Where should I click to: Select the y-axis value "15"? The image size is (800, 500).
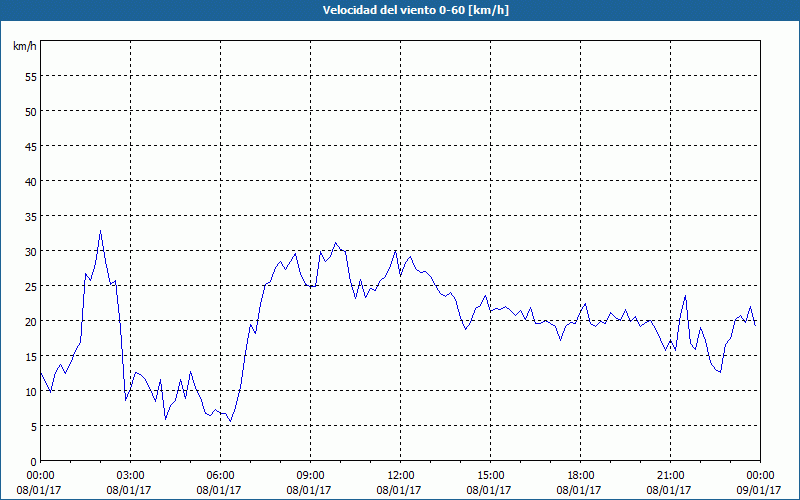[x=31, y=357]
